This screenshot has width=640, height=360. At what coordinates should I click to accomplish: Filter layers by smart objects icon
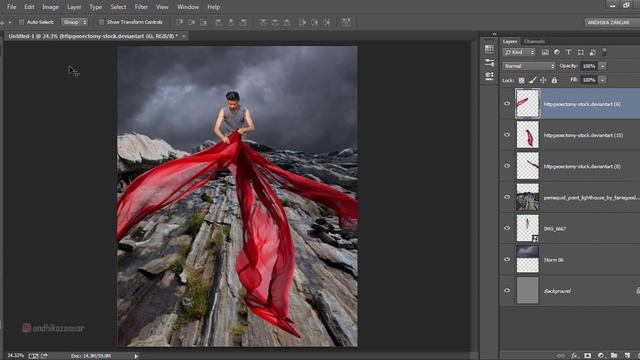(592, 52)
